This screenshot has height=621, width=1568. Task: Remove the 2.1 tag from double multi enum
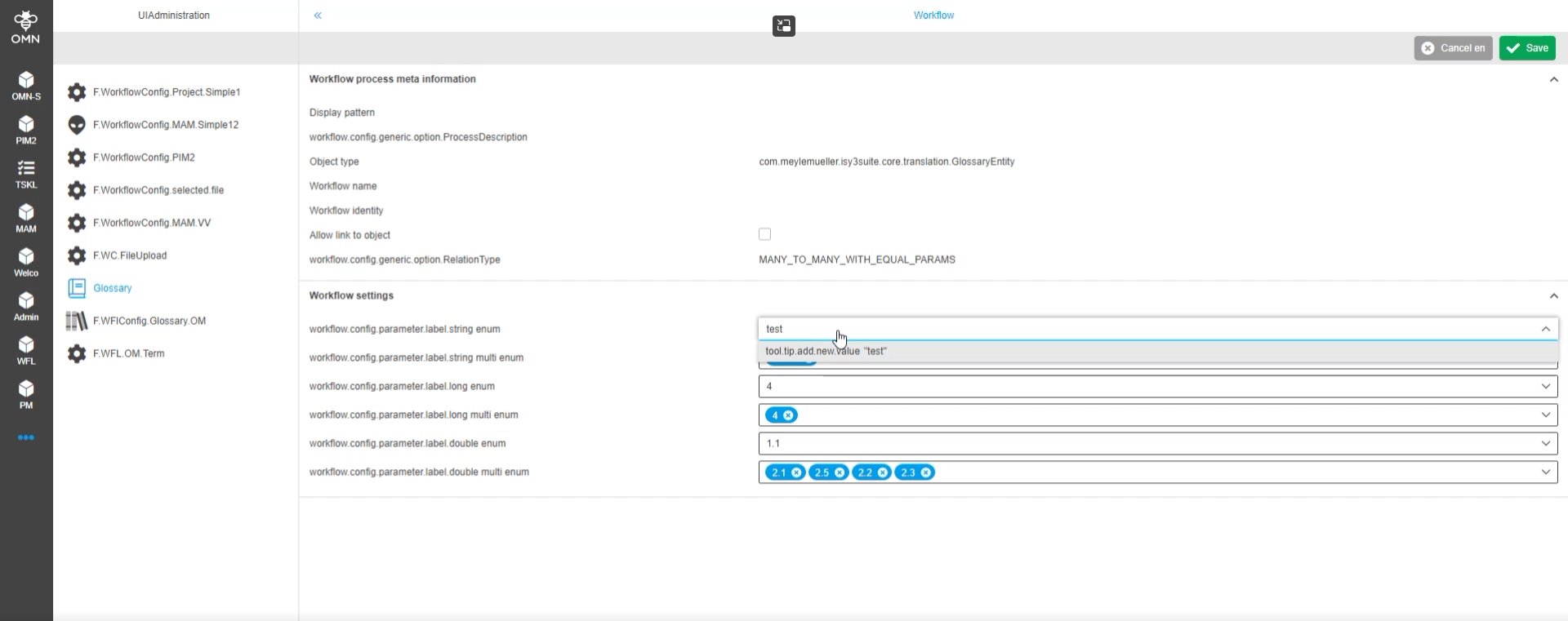pyautogui.click(x=796, y=472)
